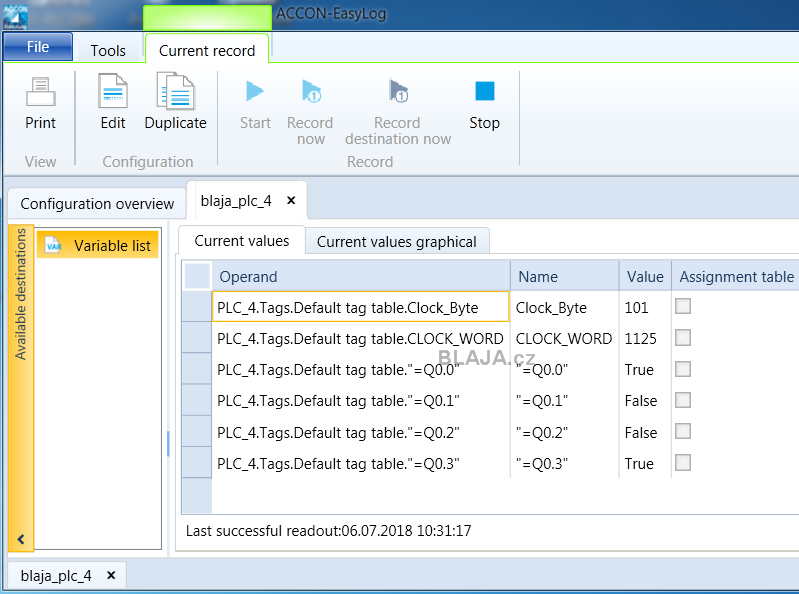
Task: Select the CLOCK_WORD operand cell
Action: [x=361, y=338]
